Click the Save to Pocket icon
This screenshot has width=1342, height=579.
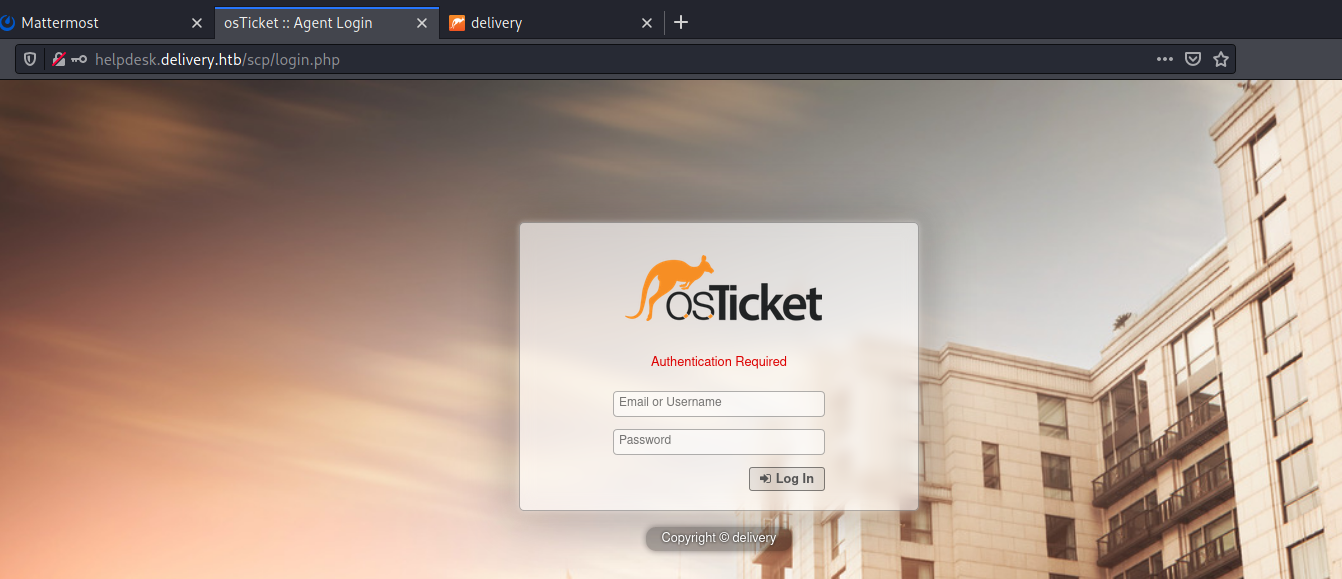click(x=1192, y=60)
